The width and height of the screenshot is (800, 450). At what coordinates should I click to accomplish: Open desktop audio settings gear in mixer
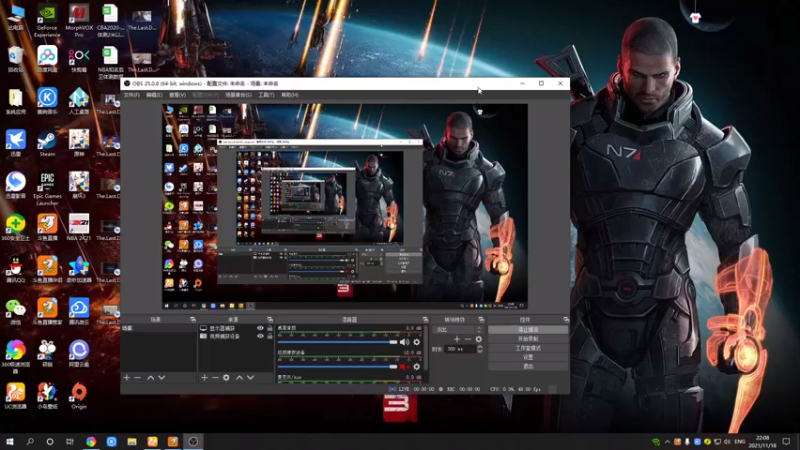pyautogui.click(x=417, y=342)
